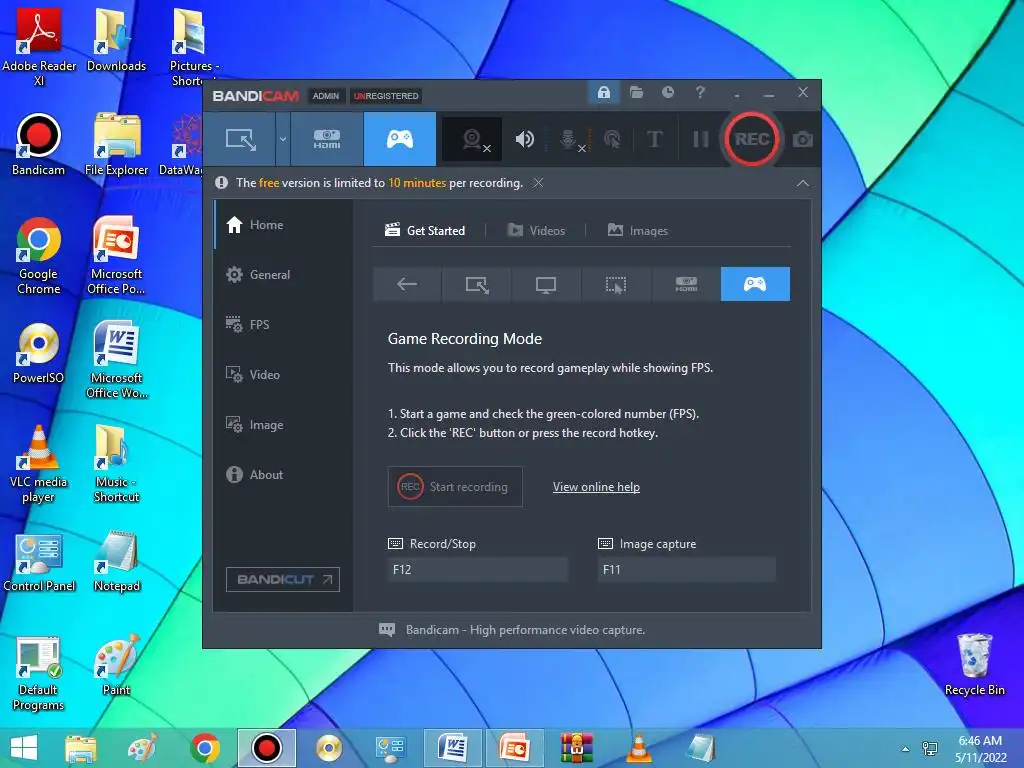Screen dimensions: 1024x768
Task: Select screen recording mode in top toolbar
Action: [x=240, y=139]
